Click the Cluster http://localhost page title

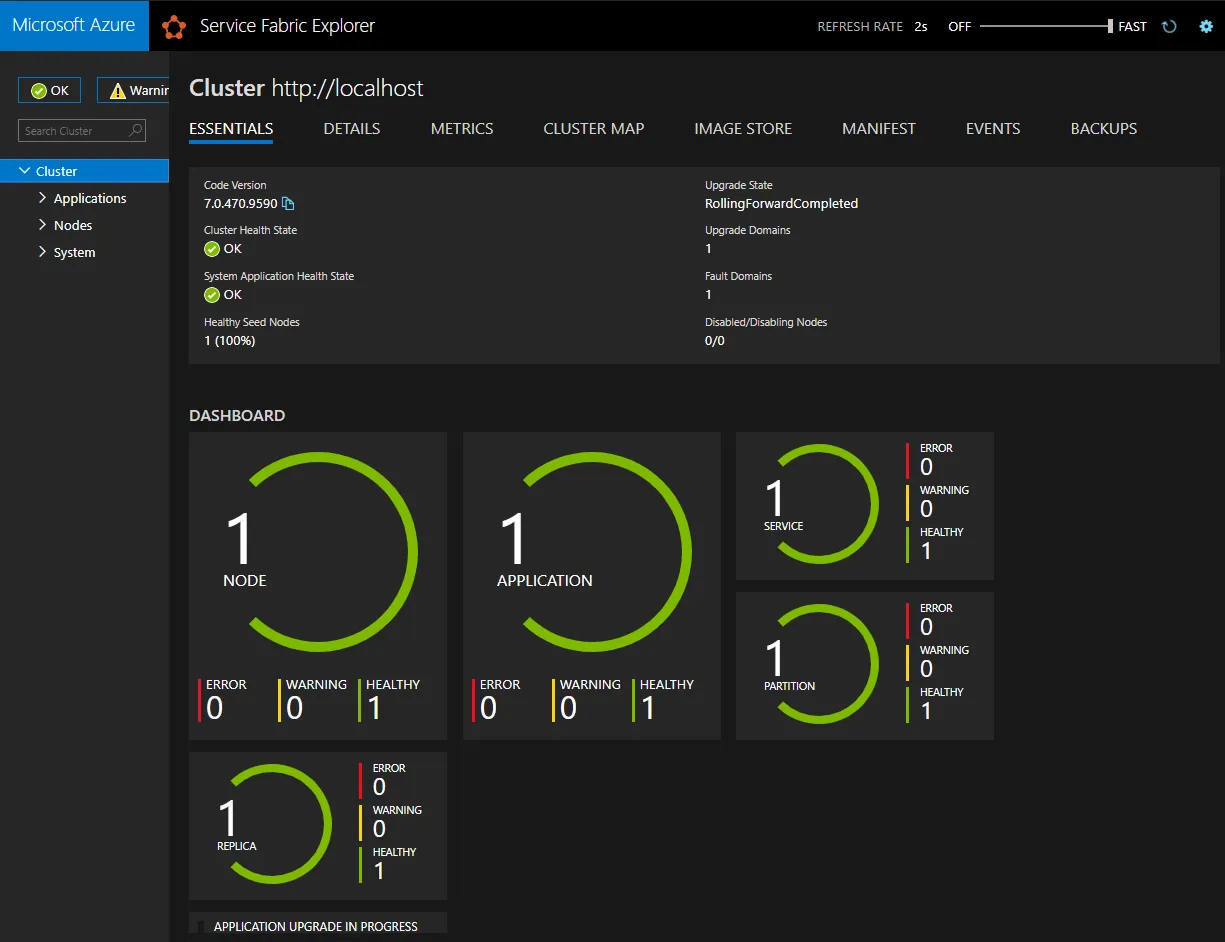click(306, 88)
